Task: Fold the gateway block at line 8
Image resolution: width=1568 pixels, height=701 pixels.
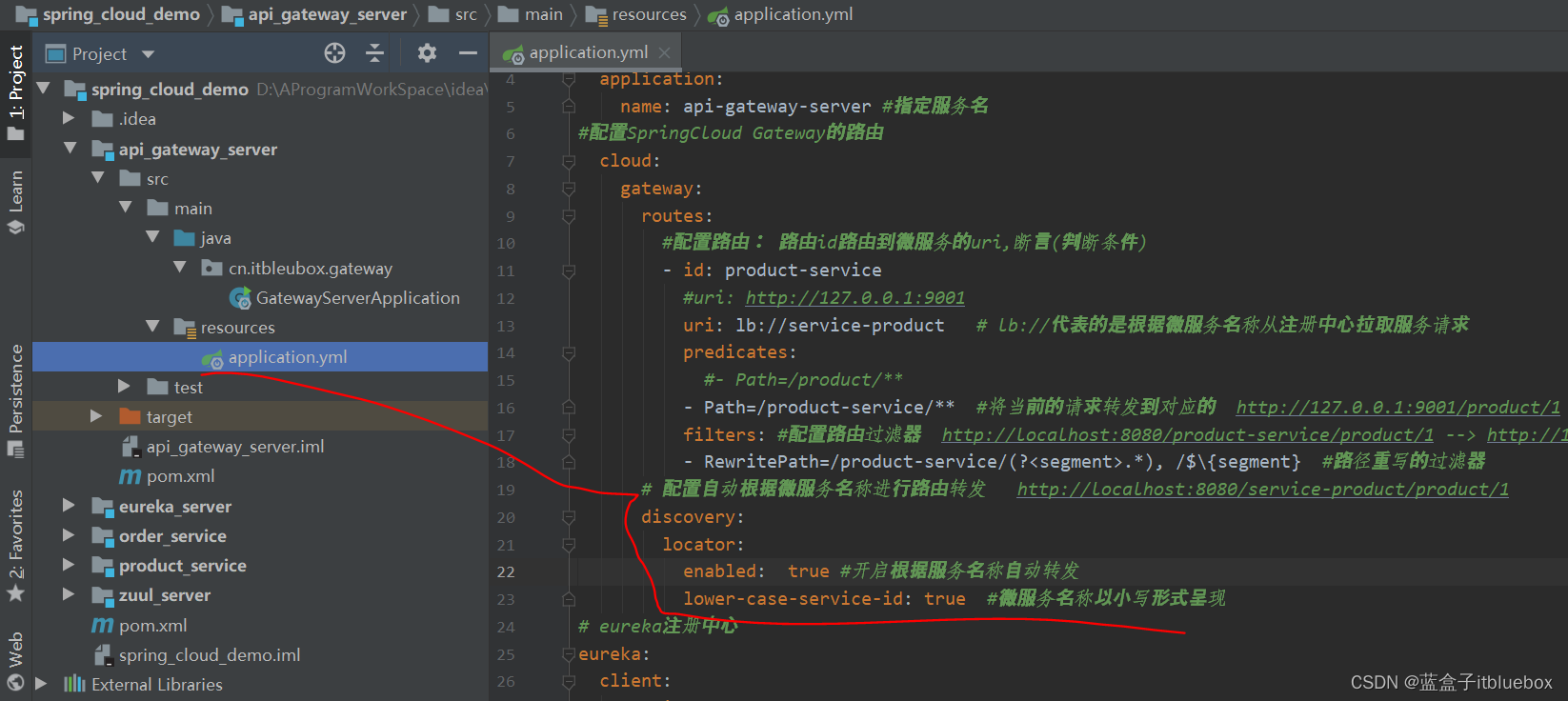Action: tap(569, 189)
